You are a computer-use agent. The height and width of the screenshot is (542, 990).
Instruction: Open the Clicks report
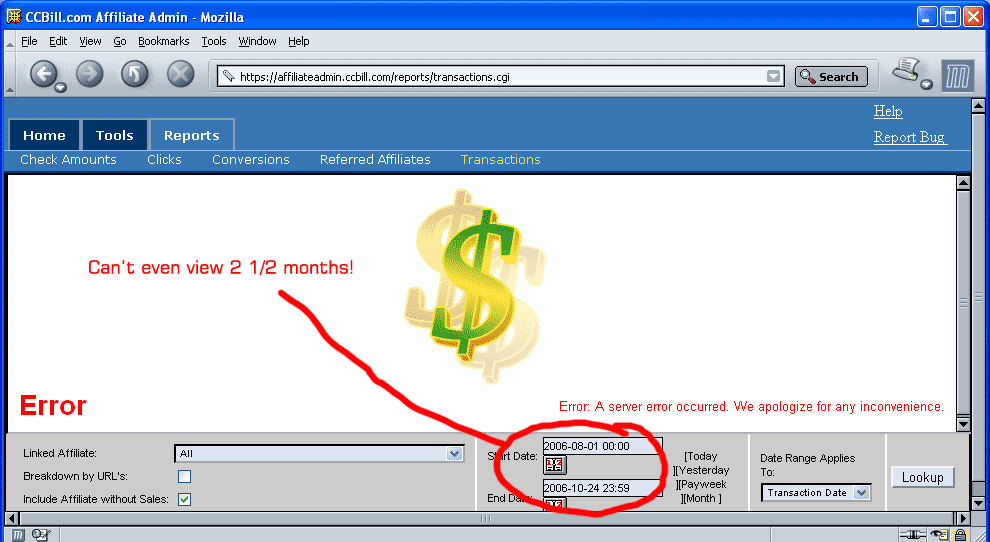click(x=164, y=160)
